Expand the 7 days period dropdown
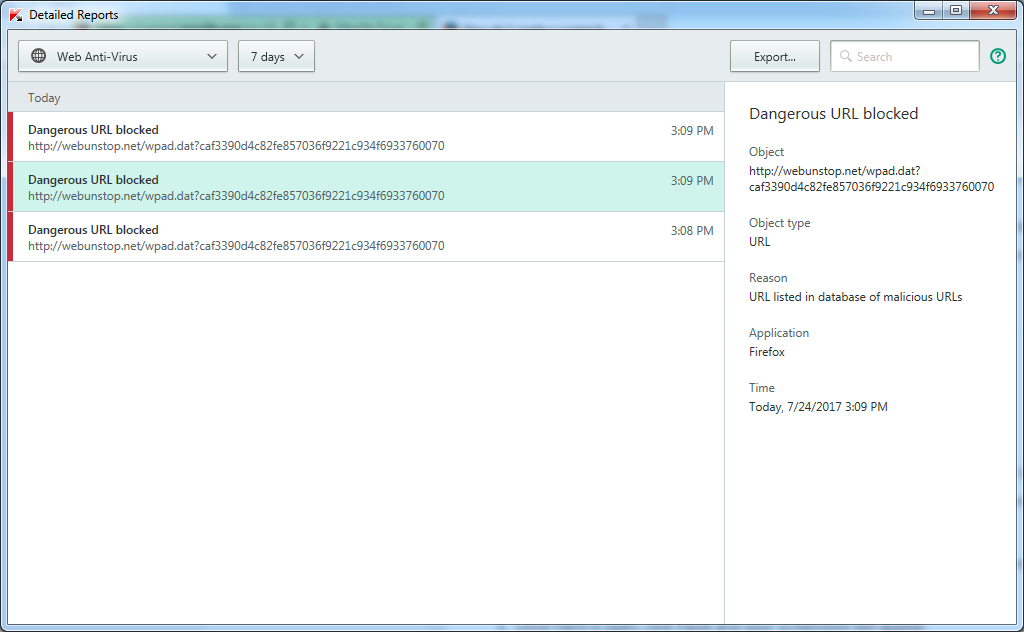This screenshot has height=632, width=1024. [x=276, y=56]
